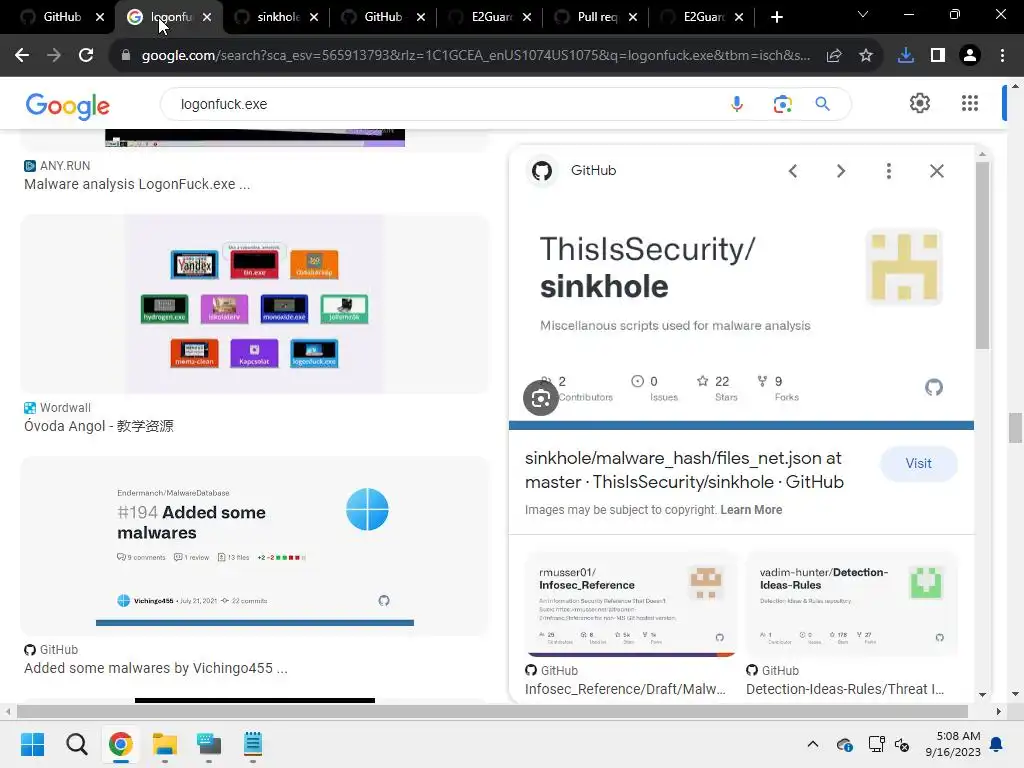Close the image preview panel
The height and width of the screenshot is (768, 1024).
(936, 171)
